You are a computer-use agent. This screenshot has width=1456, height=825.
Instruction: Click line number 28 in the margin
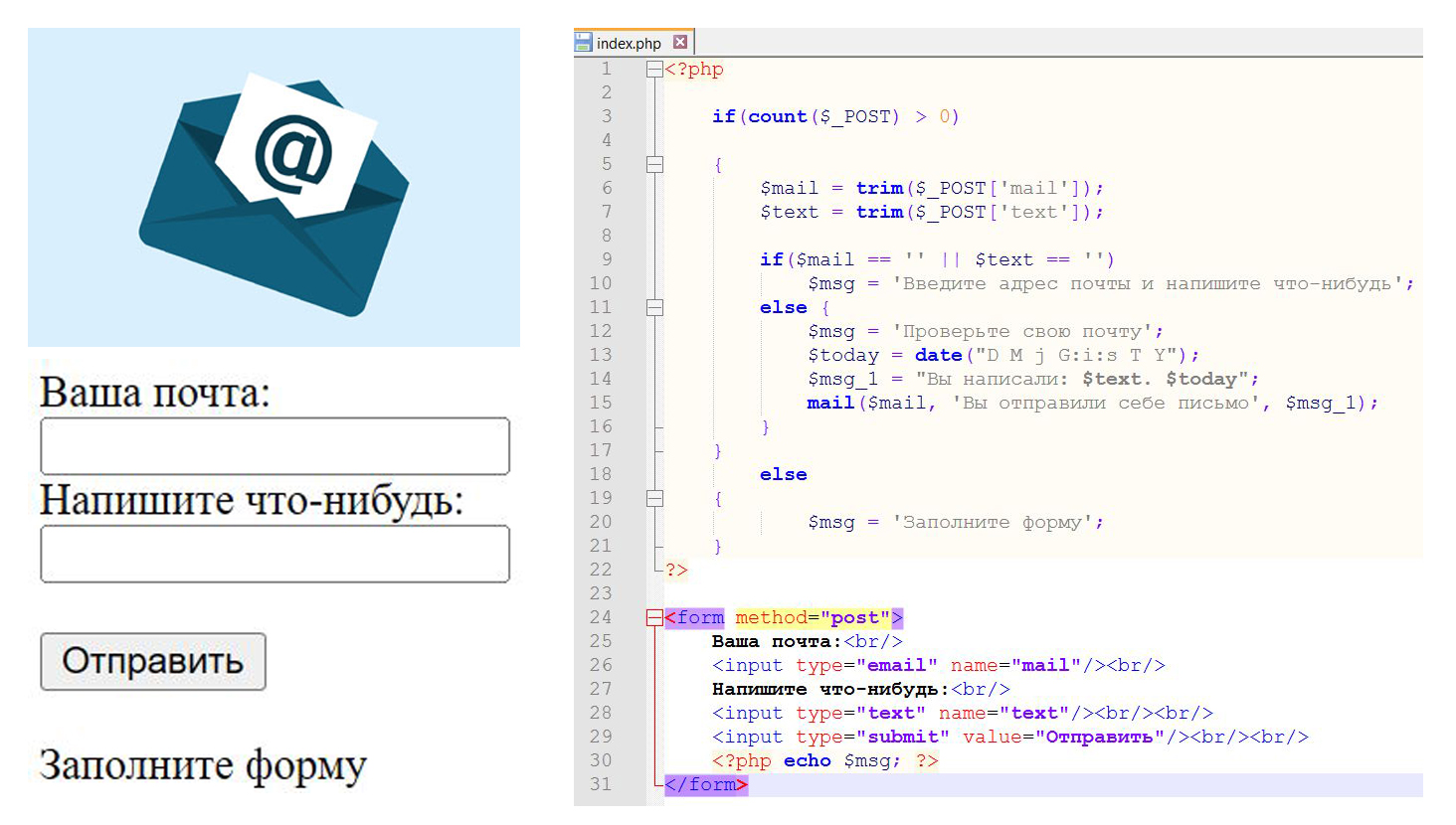(x=601, y=713)
